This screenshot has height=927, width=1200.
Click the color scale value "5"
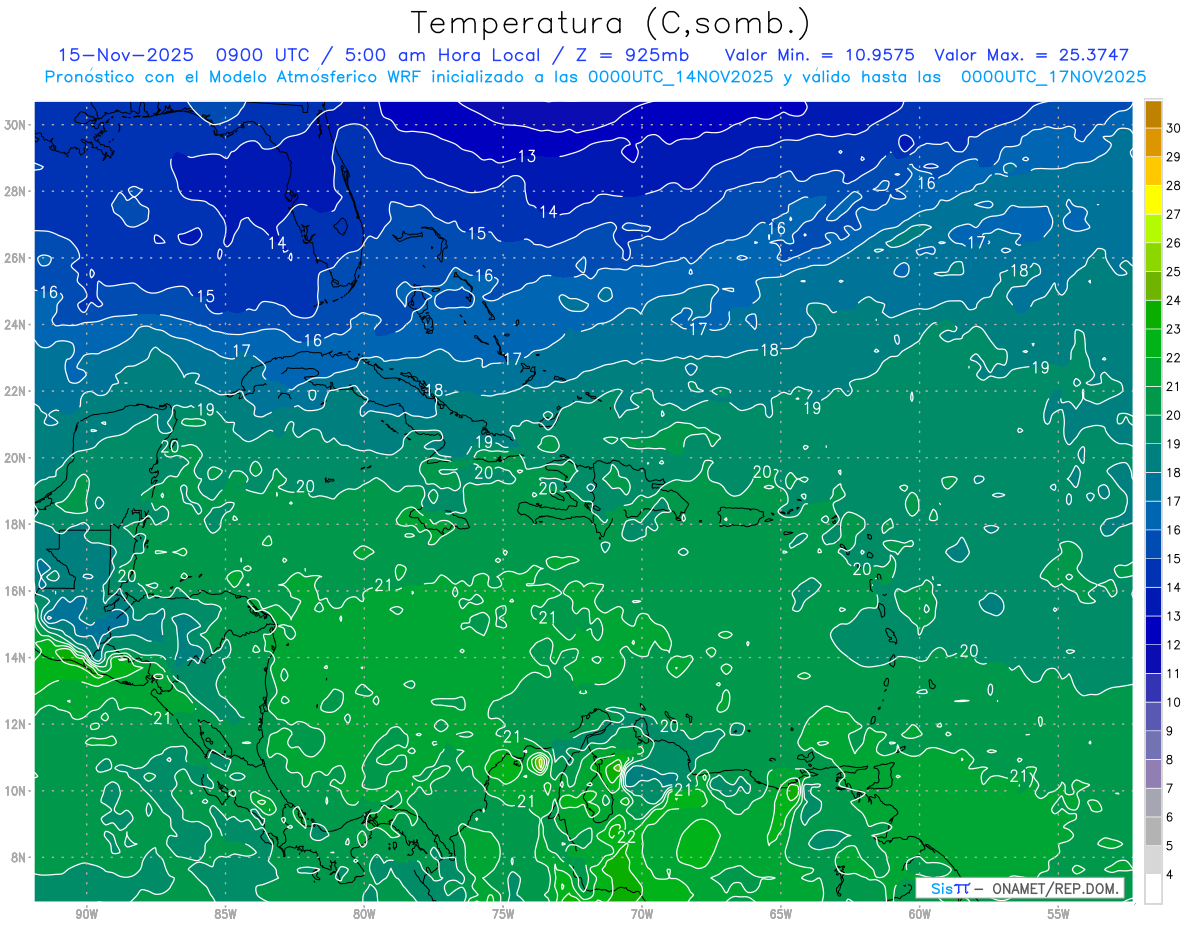coord(1170,846)
